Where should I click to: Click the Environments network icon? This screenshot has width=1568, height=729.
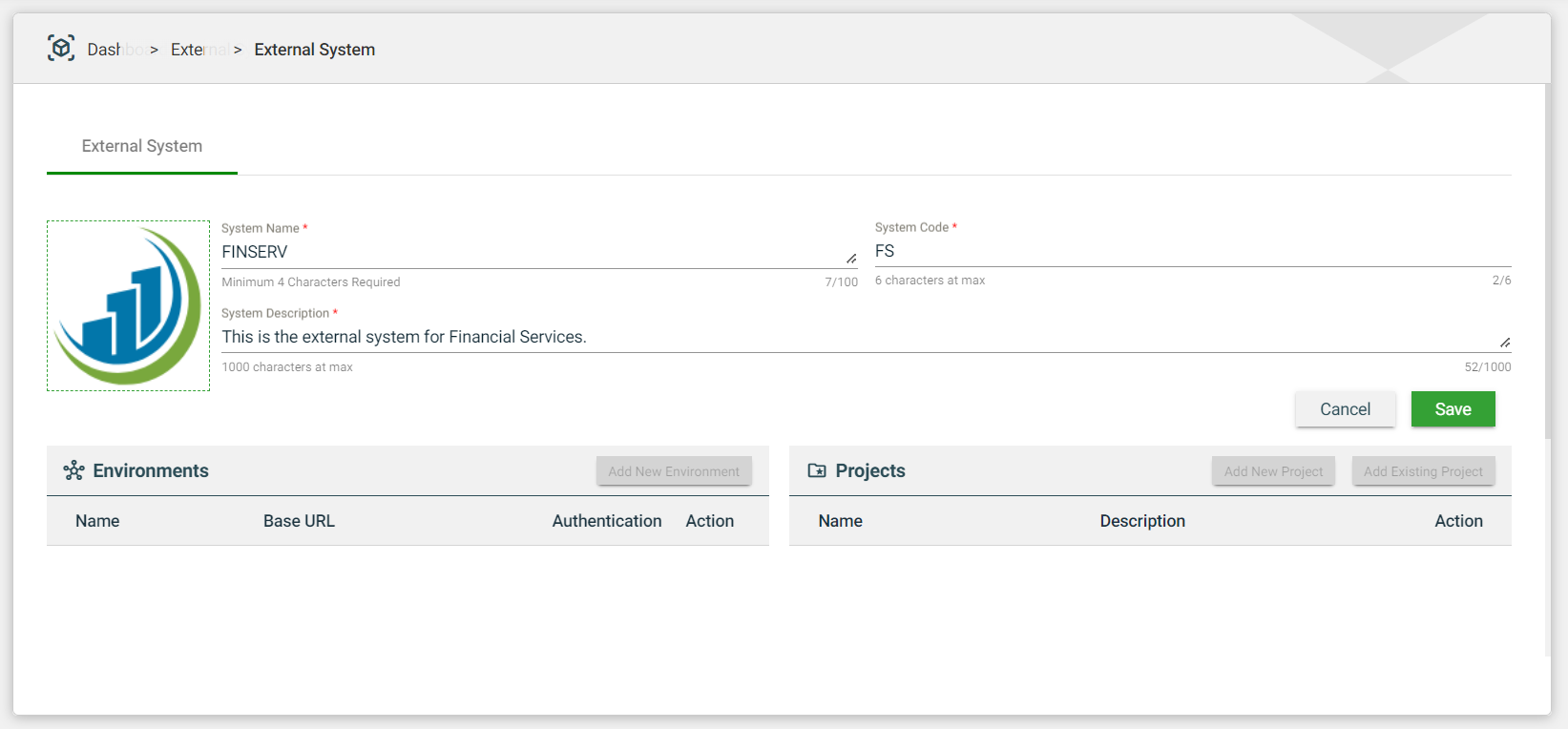(73, 470)
